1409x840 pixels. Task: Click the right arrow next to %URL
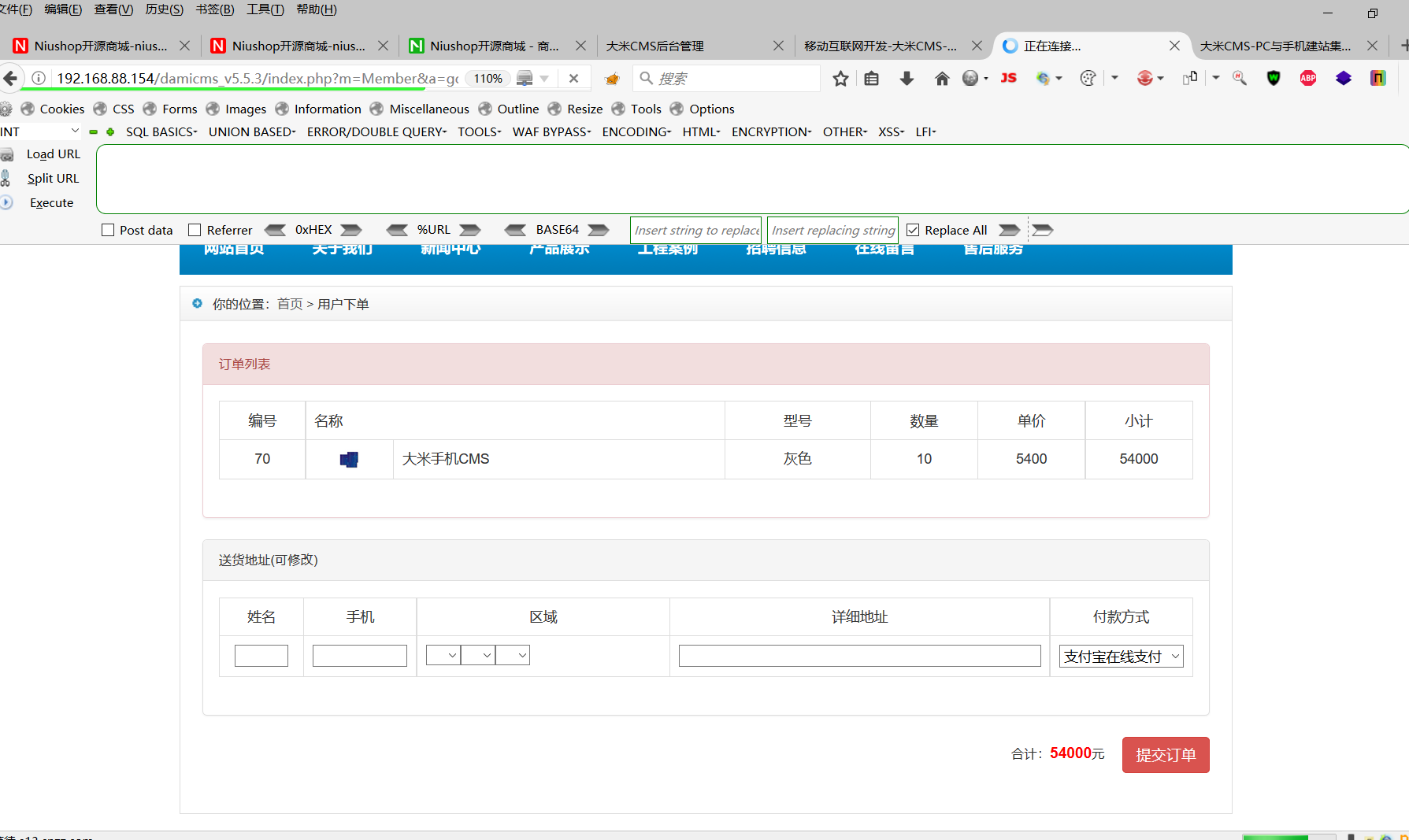(x=470, y=230)
